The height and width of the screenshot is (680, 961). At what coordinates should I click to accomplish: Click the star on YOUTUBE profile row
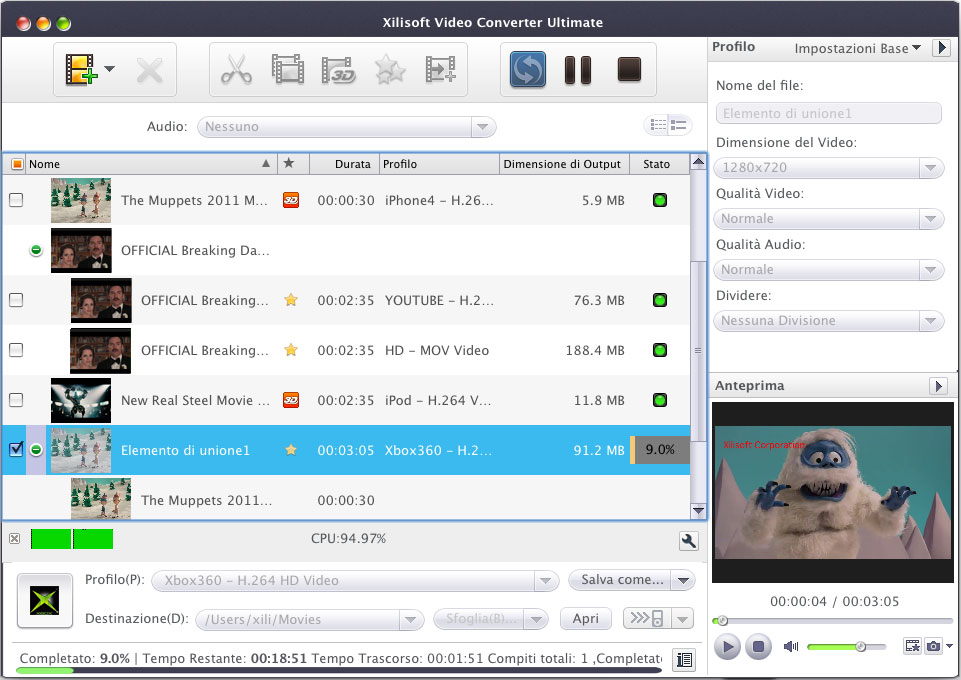tap(291, 300)
